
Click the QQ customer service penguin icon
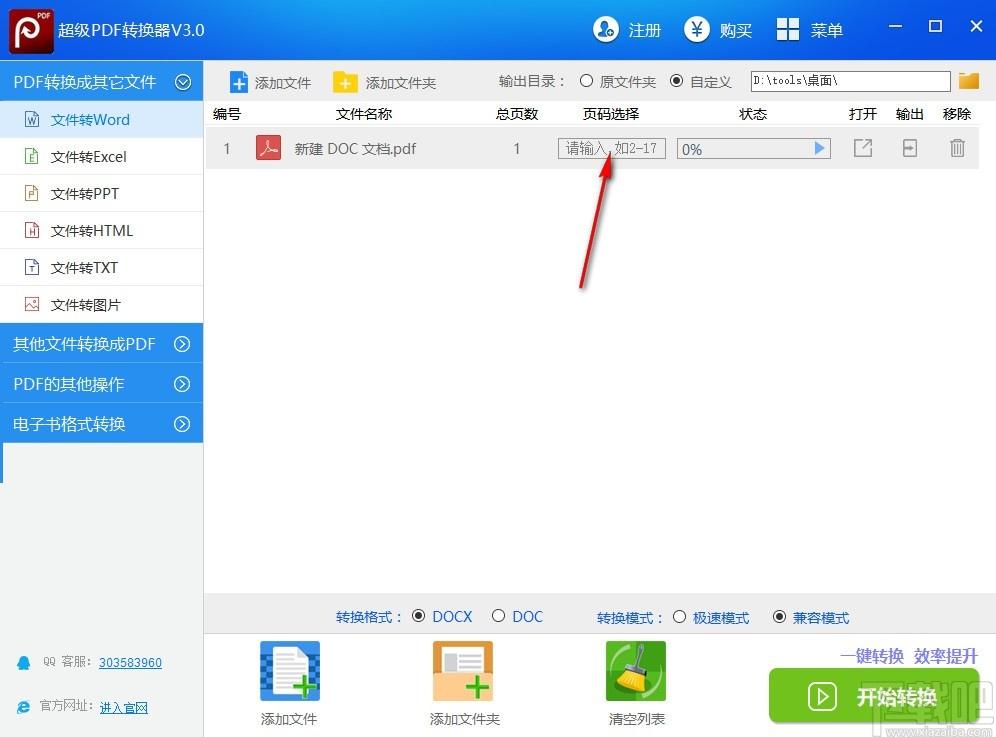tap(24, 663)
